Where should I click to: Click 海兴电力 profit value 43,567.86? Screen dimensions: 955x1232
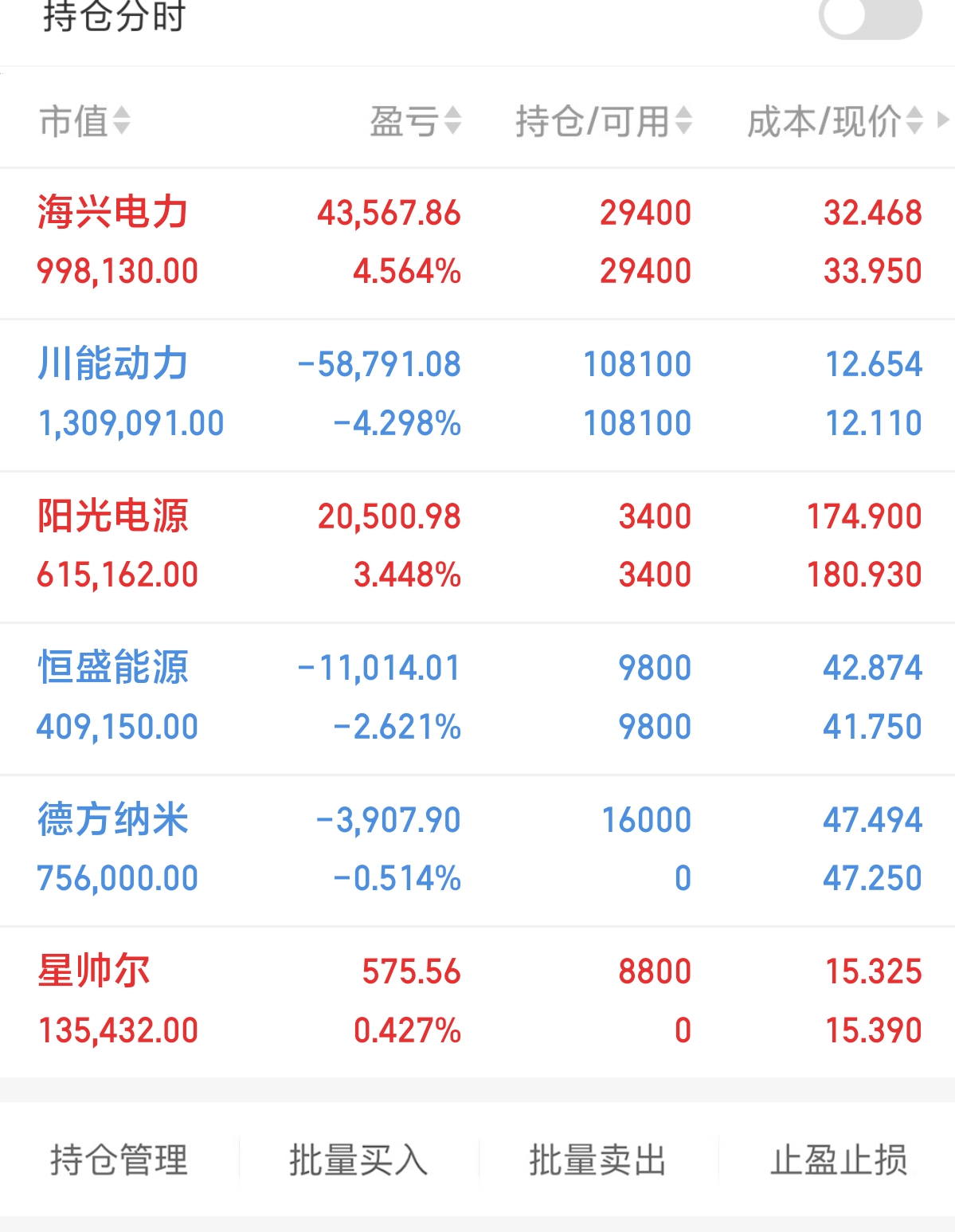(389, 213)
